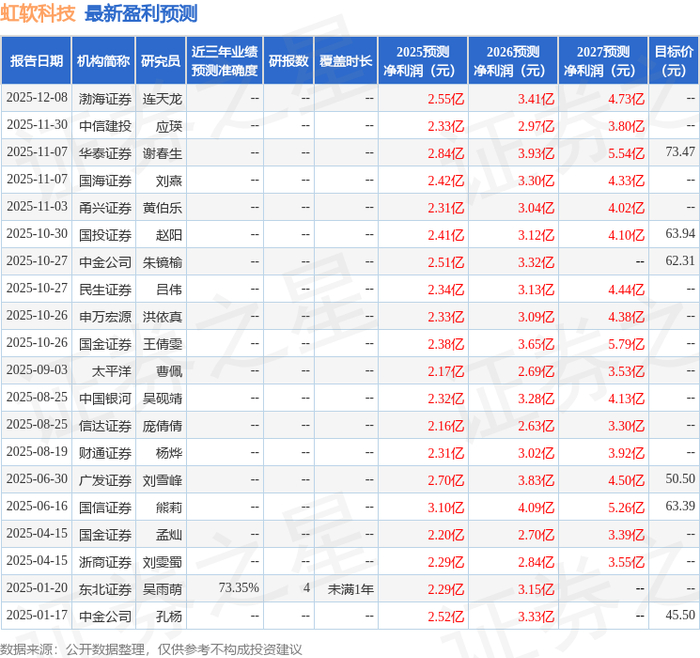
Task: Select 国海证券 institution cell
Action: click(105, 180)
